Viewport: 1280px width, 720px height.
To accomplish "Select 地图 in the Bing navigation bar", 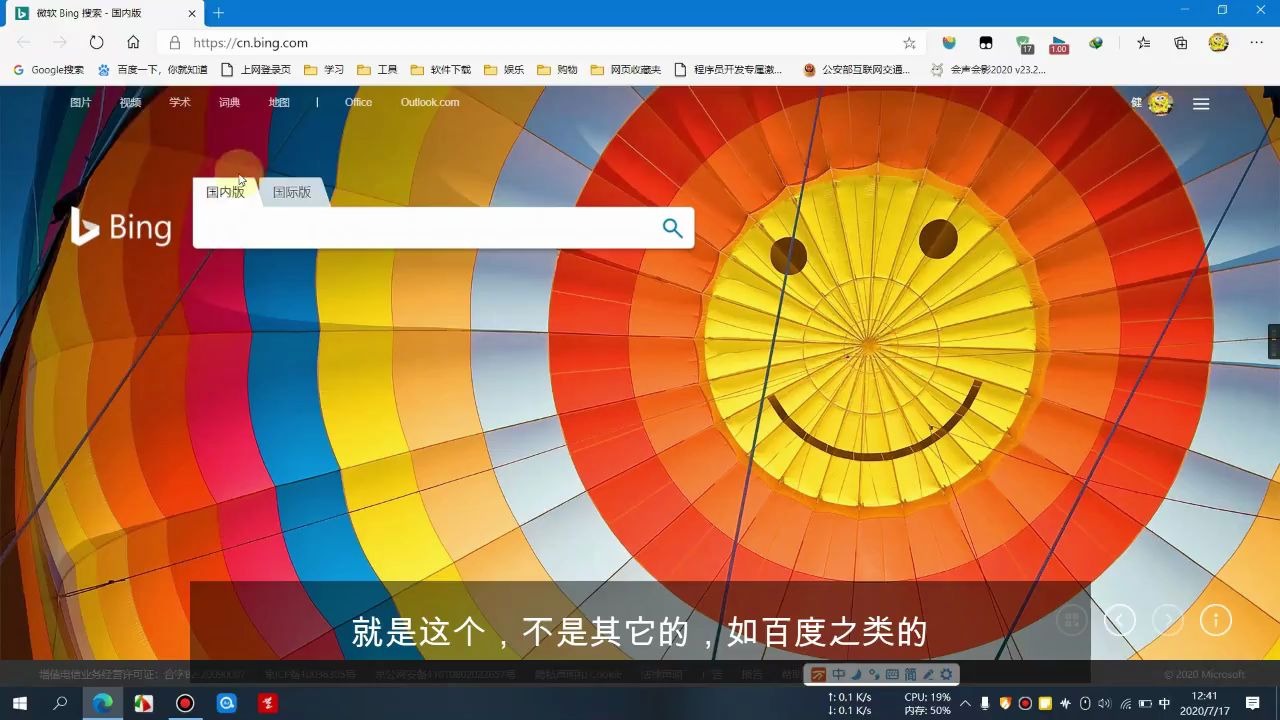I will (278, 101).
